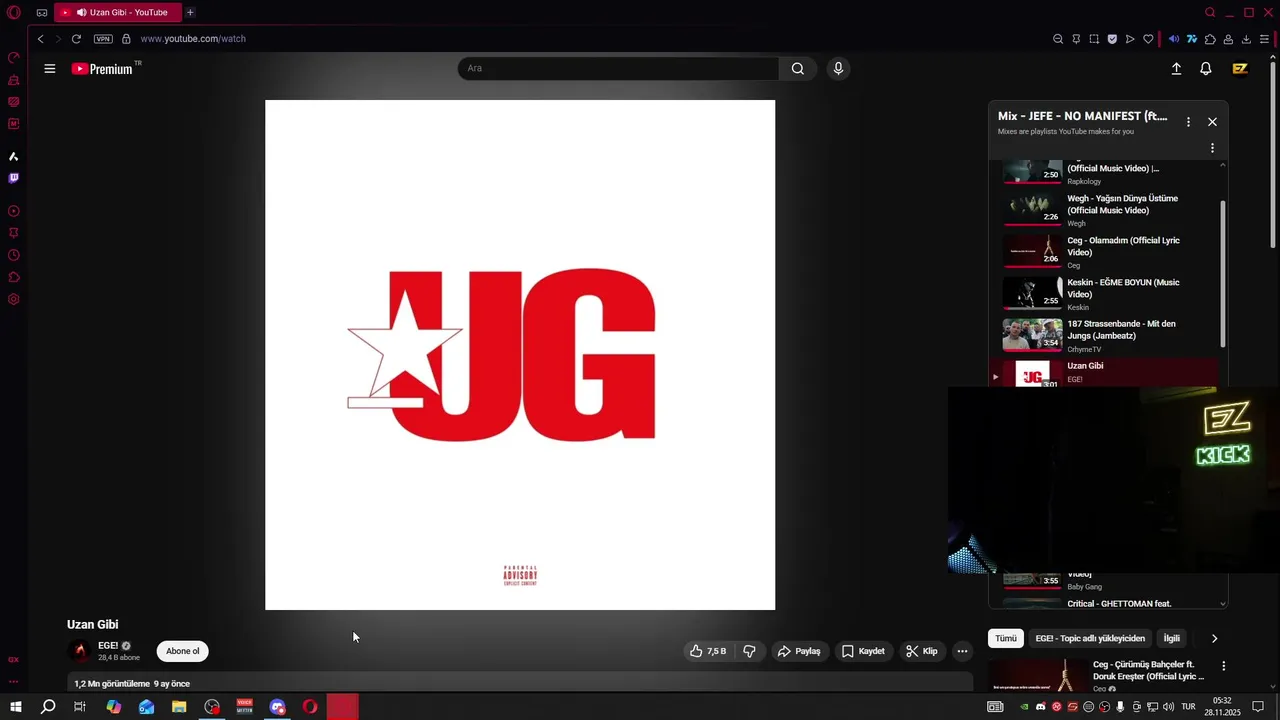This screenshot has width=1280, height=720.
Task: Open the Player icon in the sidebar
Action: [x=14, y=211]
